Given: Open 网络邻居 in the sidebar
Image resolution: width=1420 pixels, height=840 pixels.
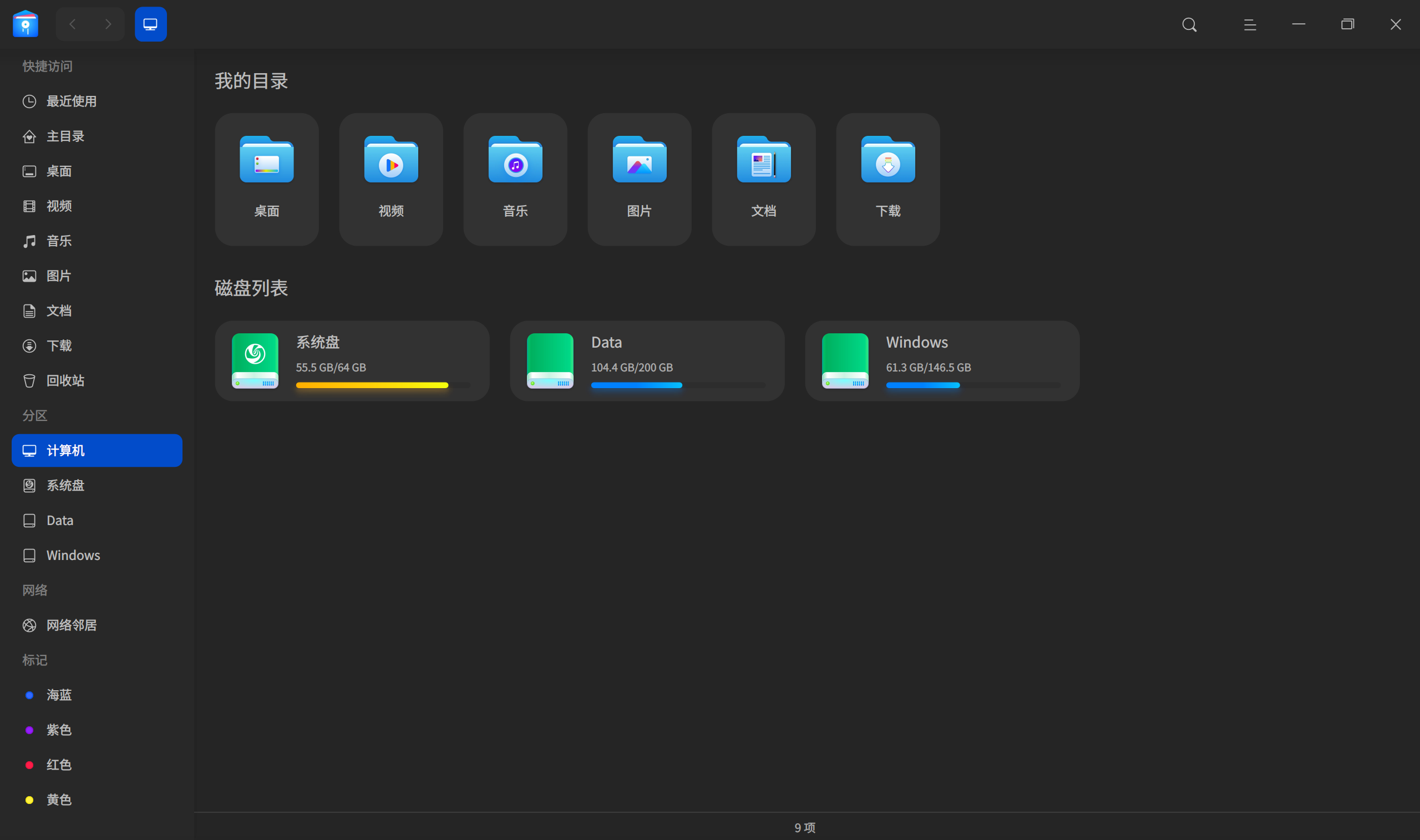Looking at the screenshot, I should tap(97, 625).
